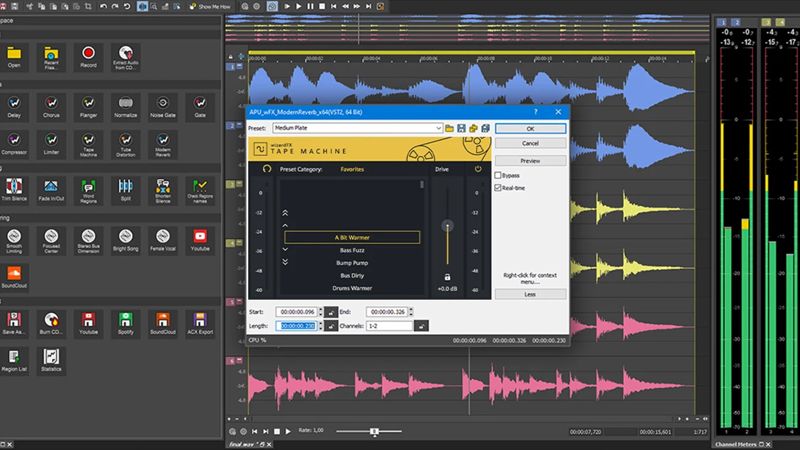Open the Favorites preset category selector

(x=352, y=169)
